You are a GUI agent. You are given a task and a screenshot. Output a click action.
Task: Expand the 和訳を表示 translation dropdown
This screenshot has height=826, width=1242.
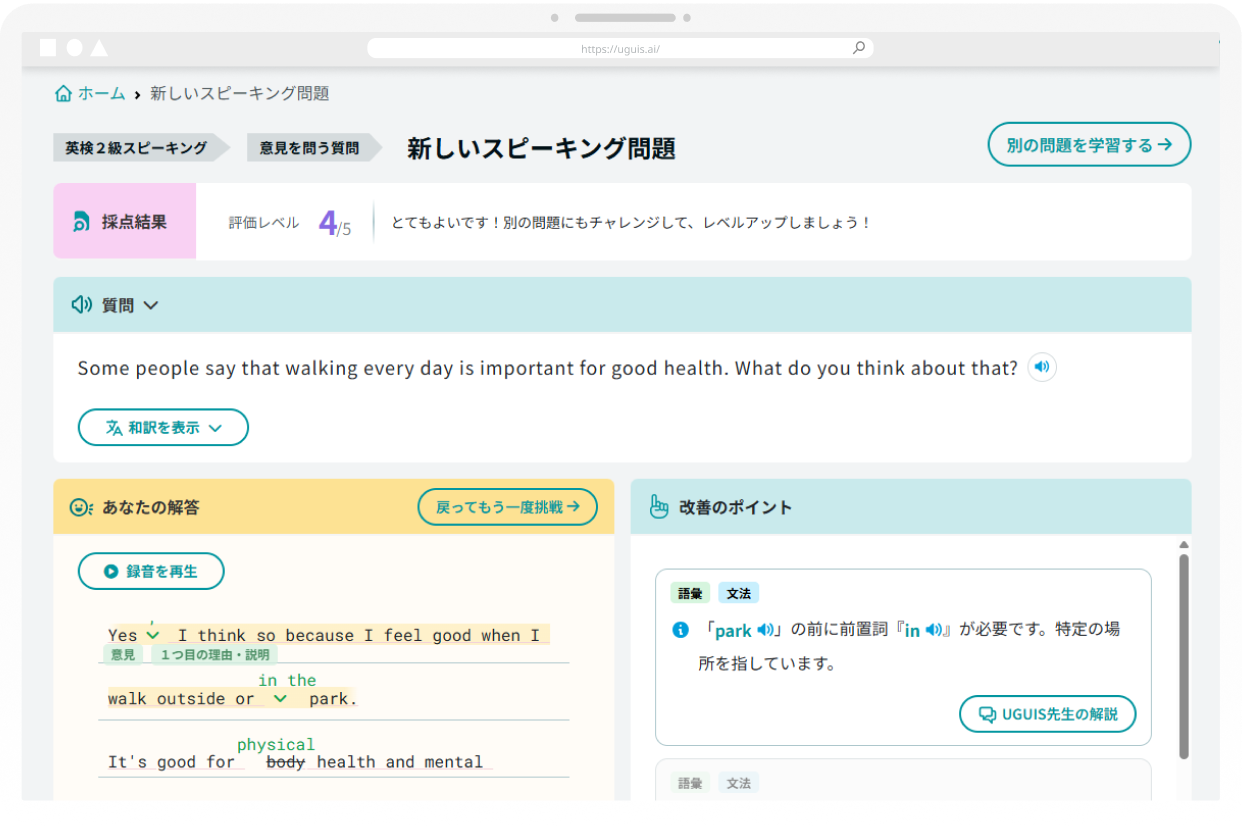[163, 427]
